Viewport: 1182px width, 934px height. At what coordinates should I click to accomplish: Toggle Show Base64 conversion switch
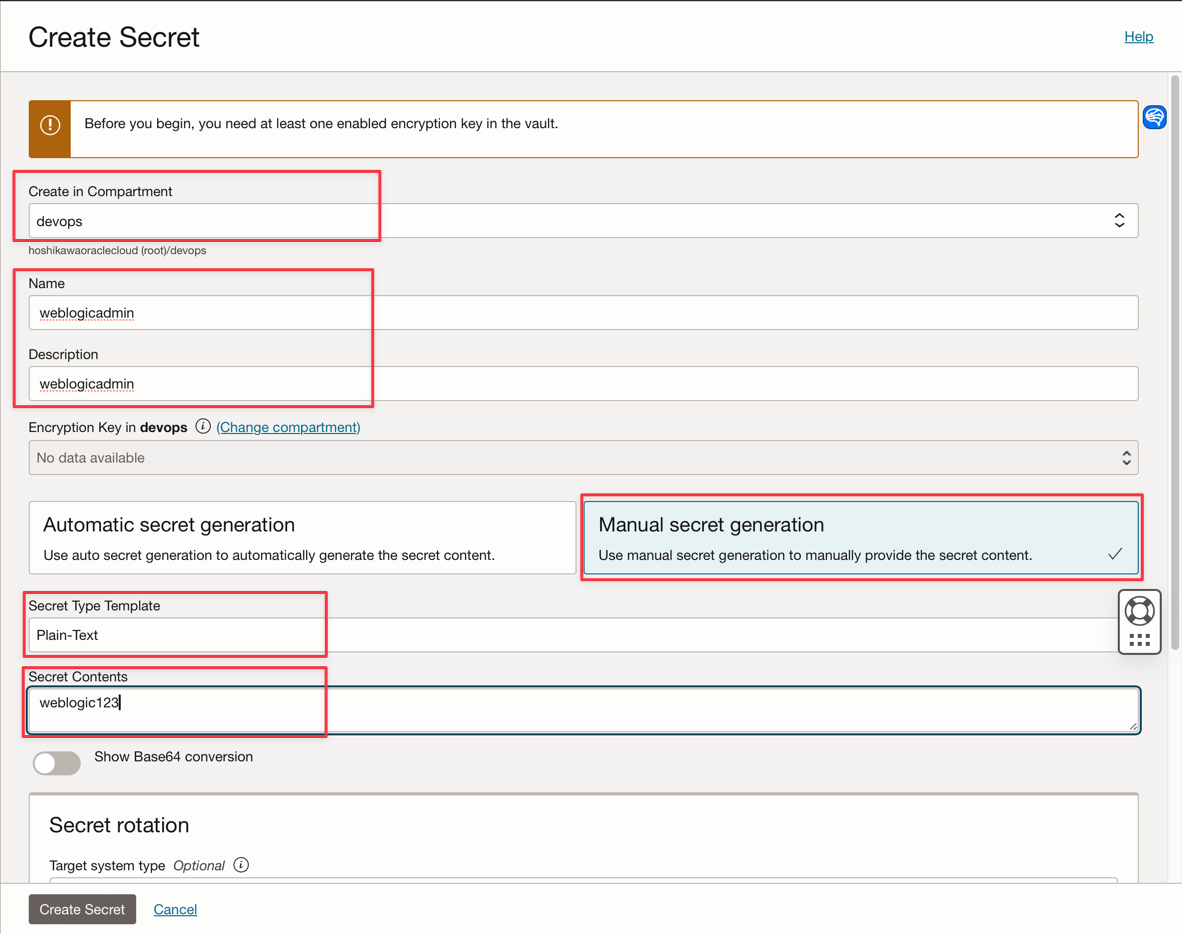[57, 763]
